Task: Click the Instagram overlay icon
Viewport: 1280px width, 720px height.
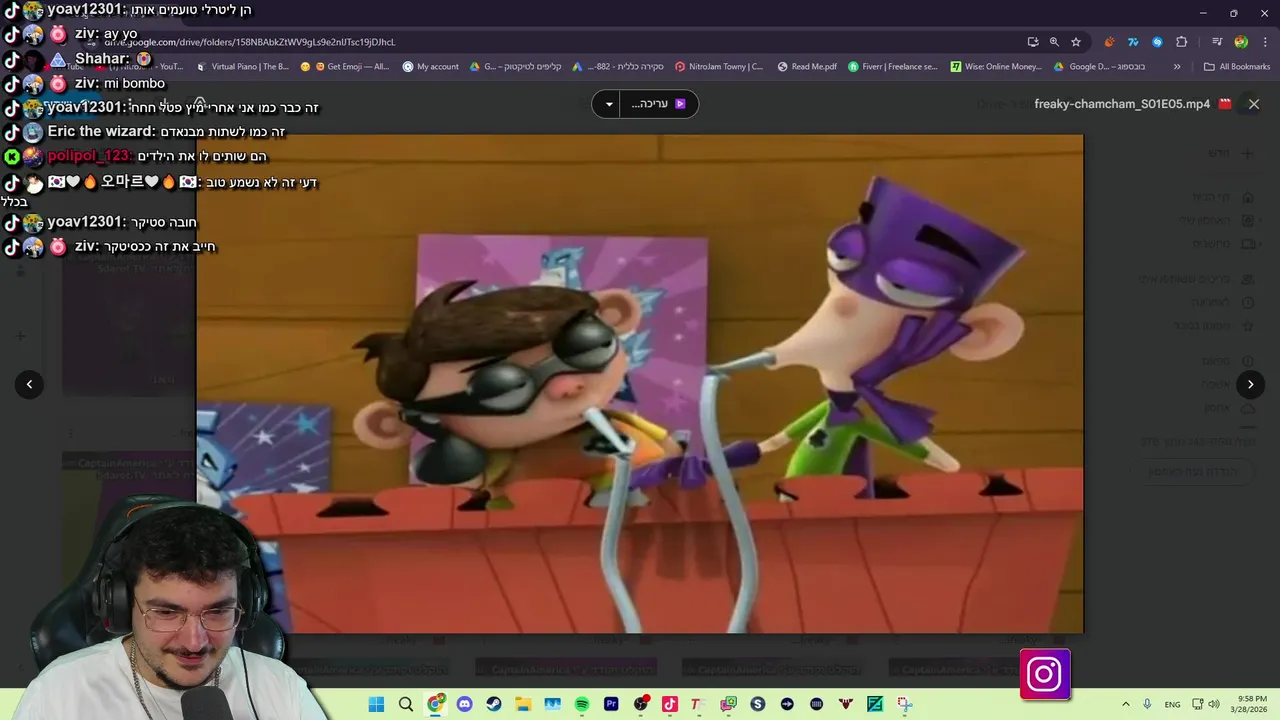Action: (1045, 674)
